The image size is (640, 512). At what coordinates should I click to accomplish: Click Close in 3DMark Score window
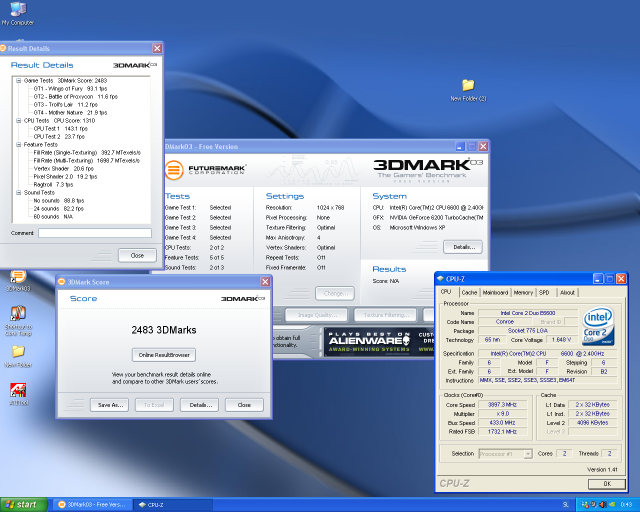click(244, 405)
